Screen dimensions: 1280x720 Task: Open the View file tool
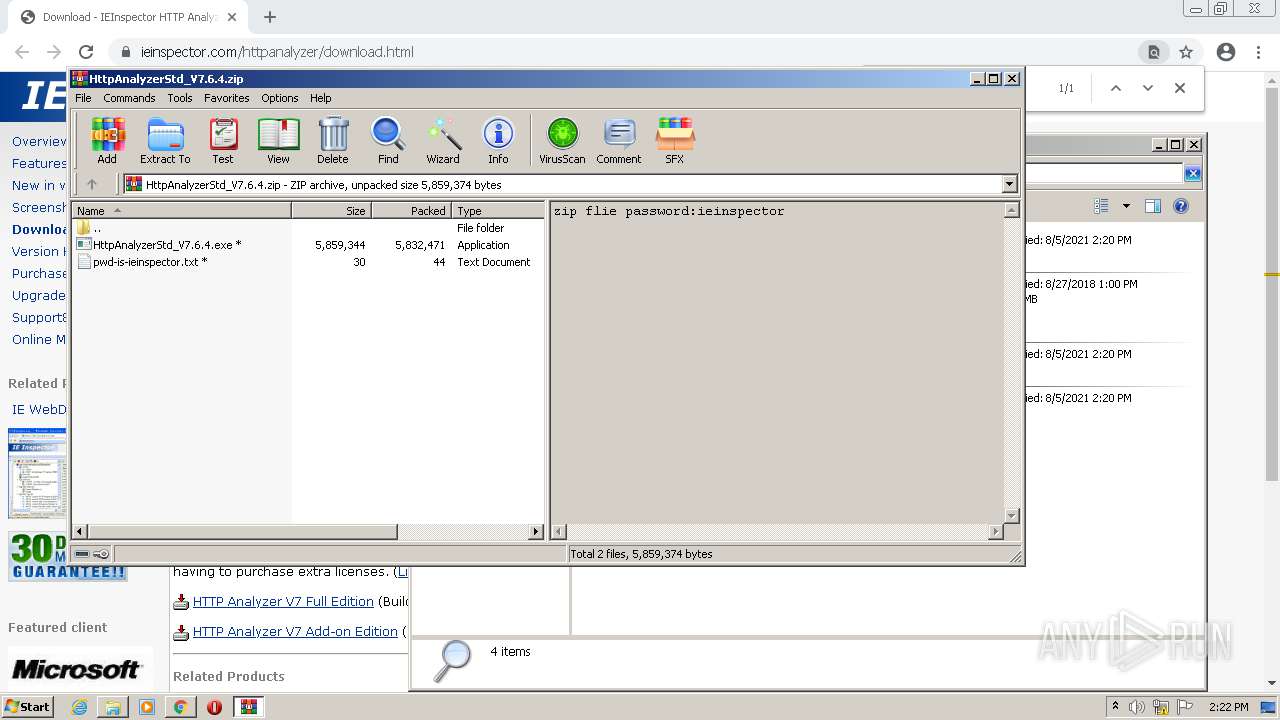[x=278, y=141]
